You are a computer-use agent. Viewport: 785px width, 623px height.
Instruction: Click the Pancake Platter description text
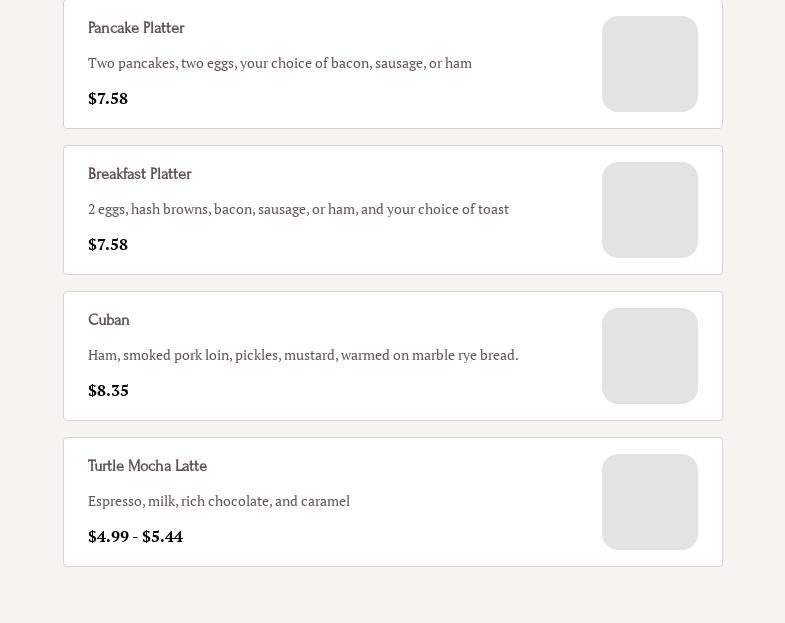coord(279,63)
